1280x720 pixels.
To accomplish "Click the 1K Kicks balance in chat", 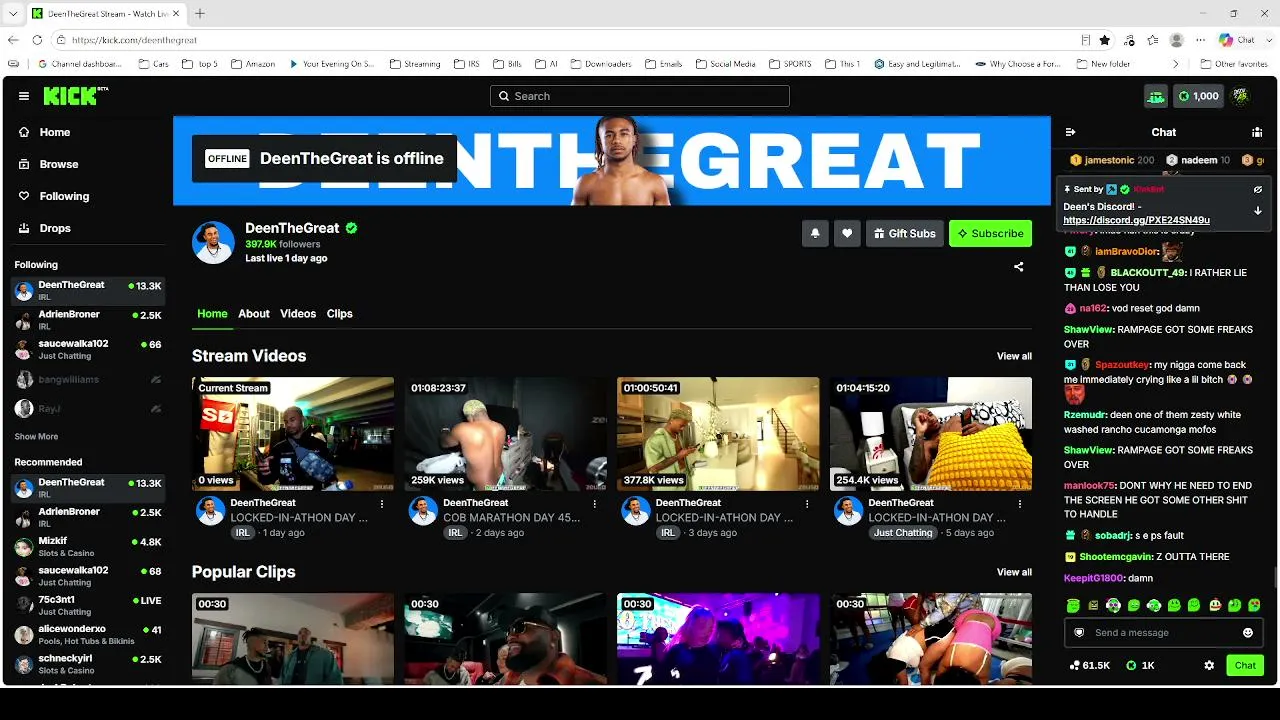I will [x=1140, y=665].
